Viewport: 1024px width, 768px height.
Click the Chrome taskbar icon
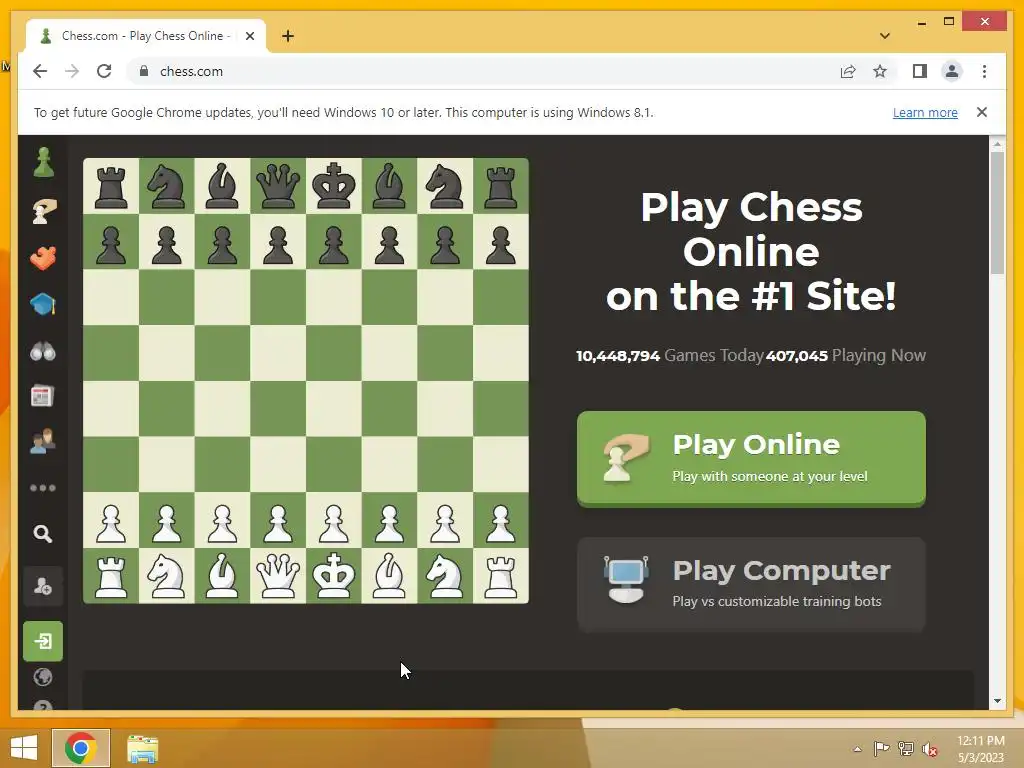coord(80,748)
